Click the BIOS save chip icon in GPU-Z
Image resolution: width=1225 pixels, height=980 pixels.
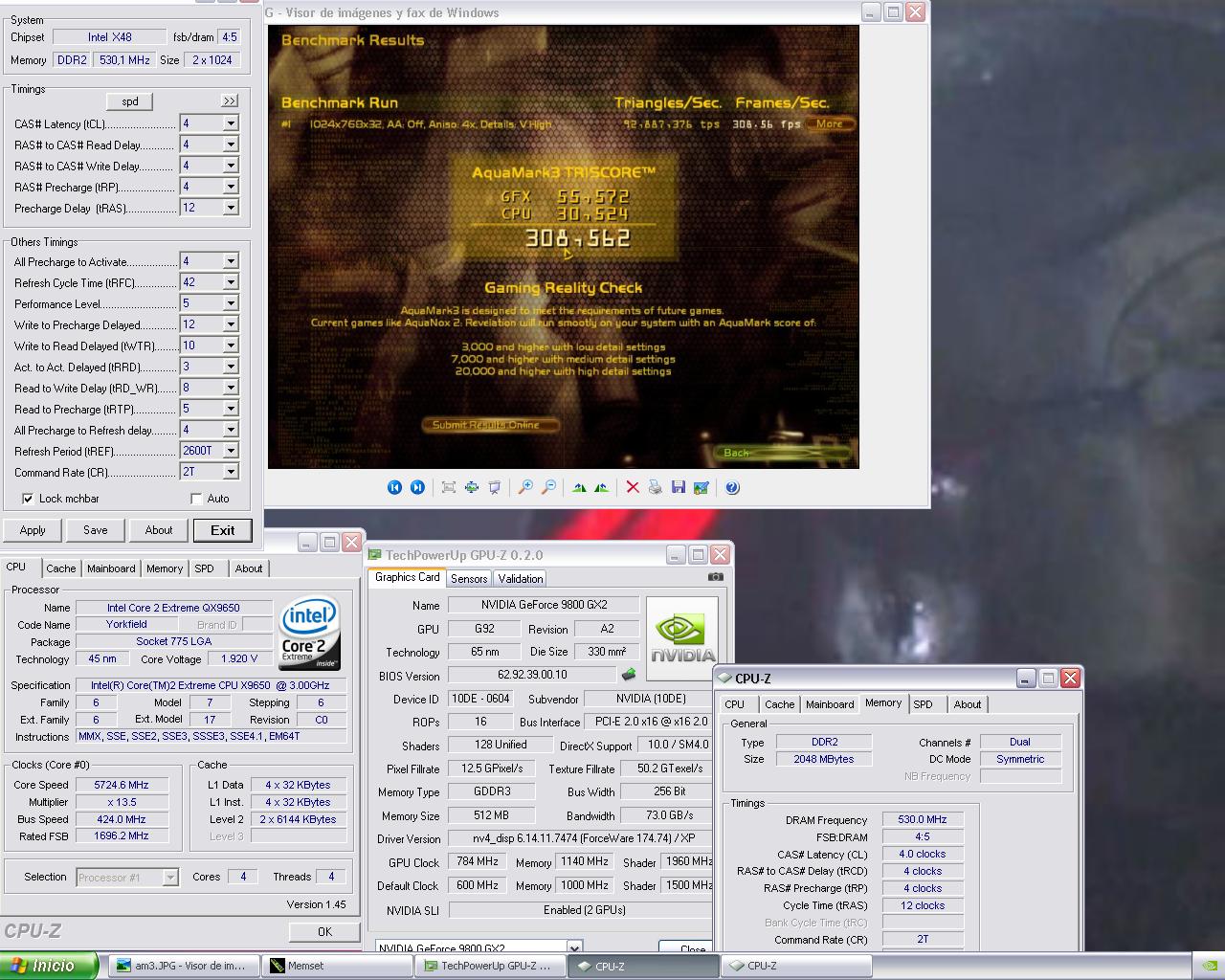click(629, 675)
